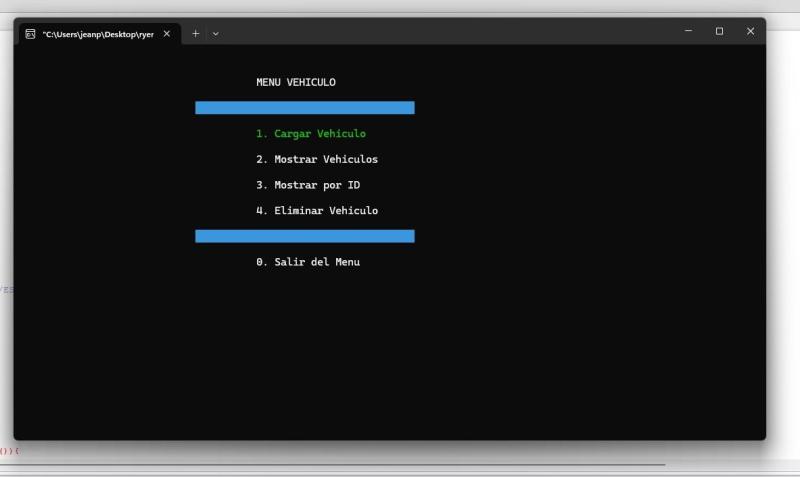Click the terminal icon in the tab
The image size is (800, 477).
point(31,34)
